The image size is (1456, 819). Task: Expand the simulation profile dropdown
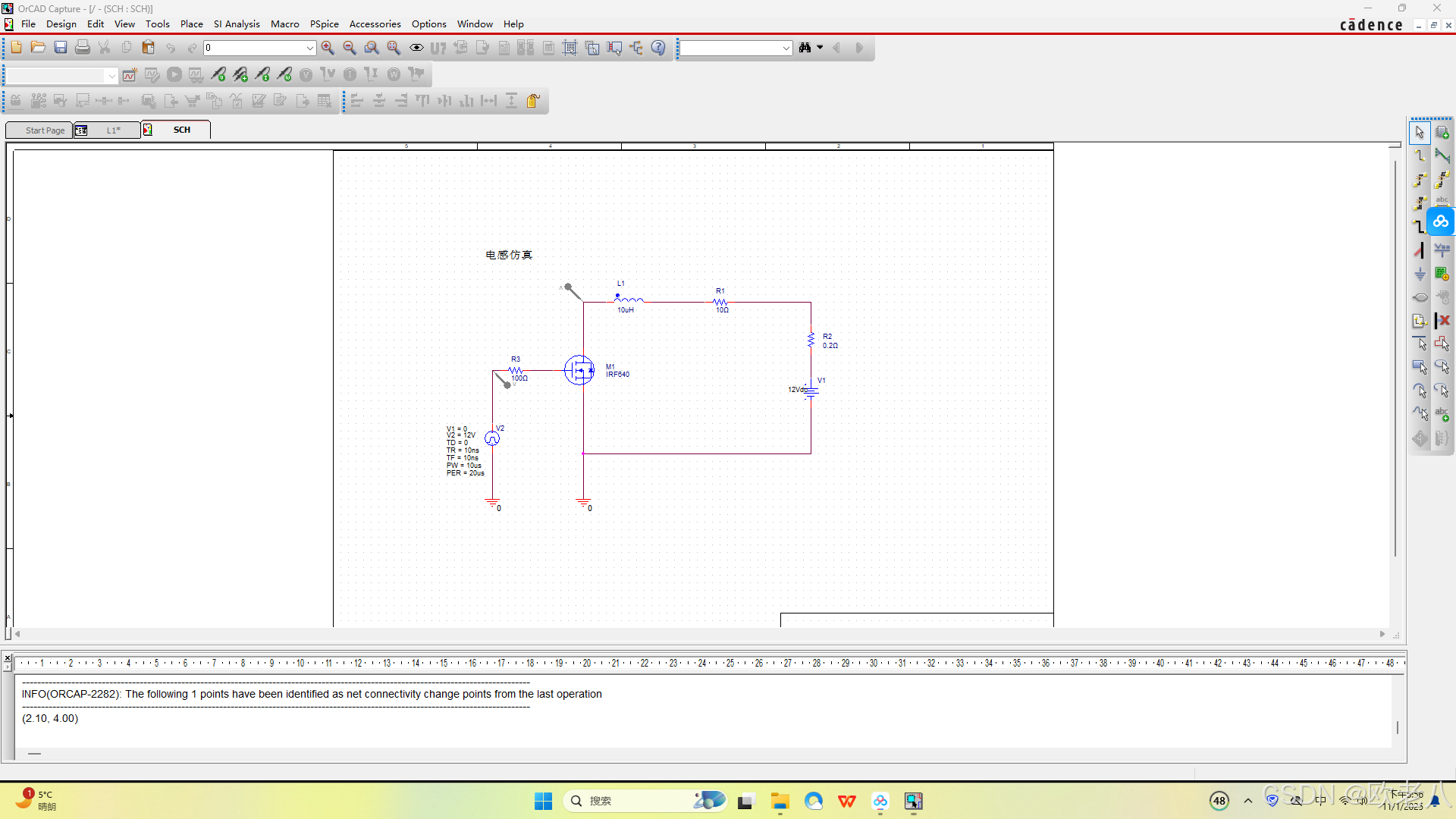coord(111,75)
